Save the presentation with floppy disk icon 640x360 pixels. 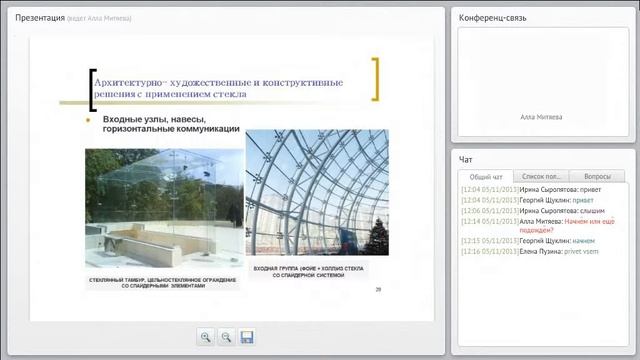[247, 337]
